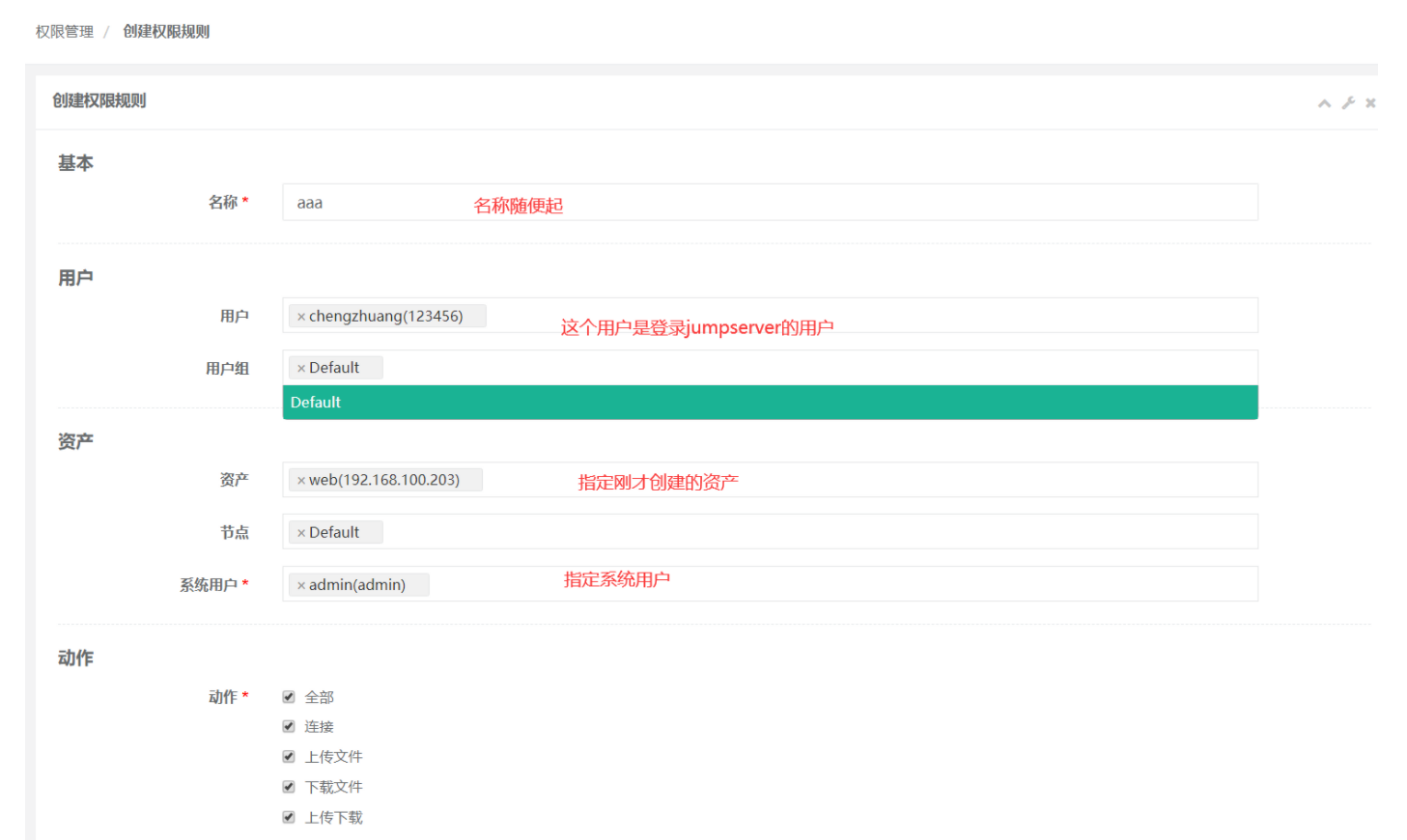This screenshot has height=840, width=1407.
Task: Click 创建权限规则 breadcrumb item
Action: pos(166,32)
